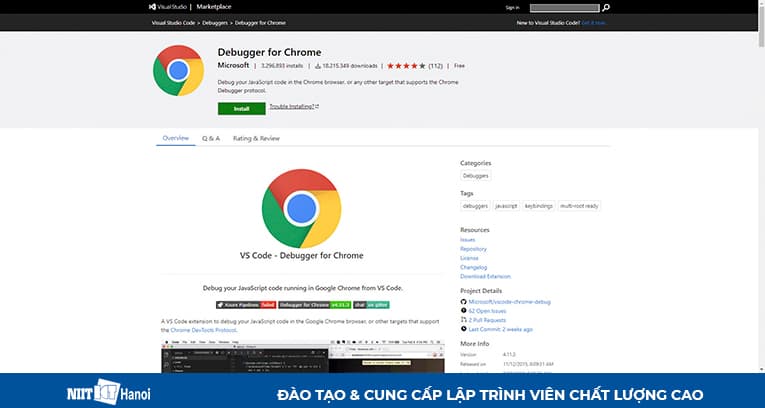Click the 'Free' price label
The height and width of the screenshot is (408, 765).
pyautogui.click(x=459, y=66)
